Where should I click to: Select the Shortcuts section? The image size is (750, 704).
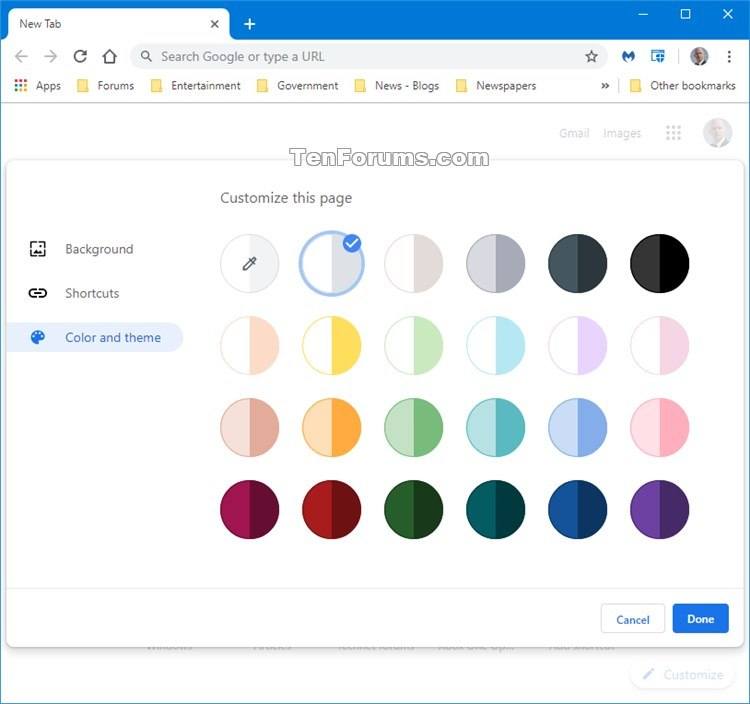coord(94,293)
